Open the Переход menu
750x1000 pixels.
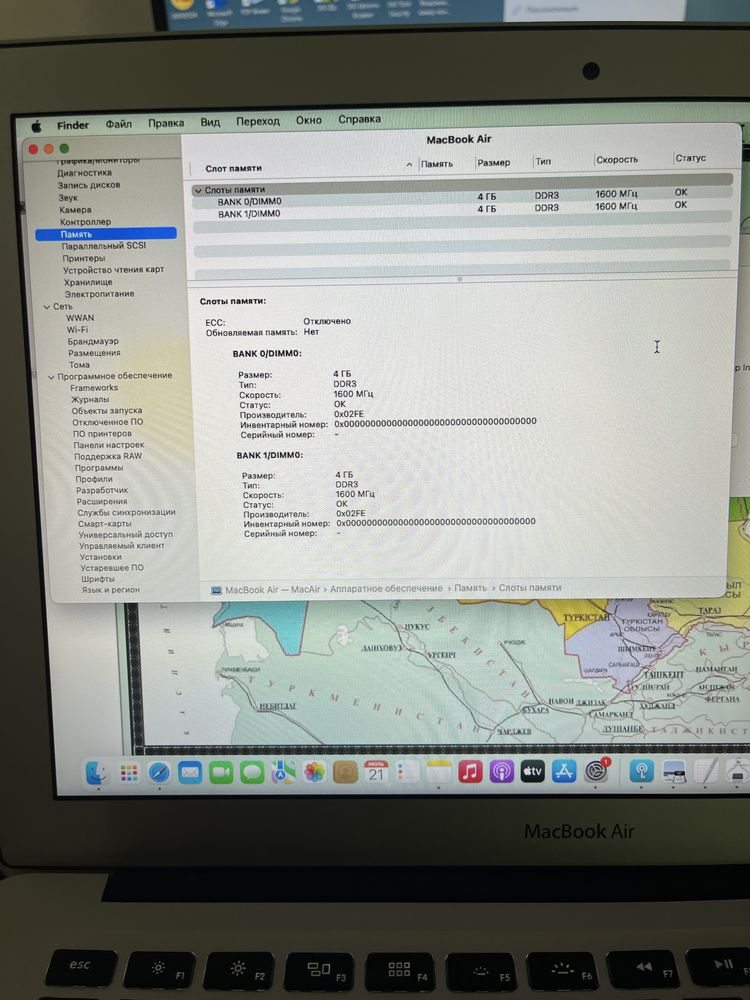tap(258, 121)
